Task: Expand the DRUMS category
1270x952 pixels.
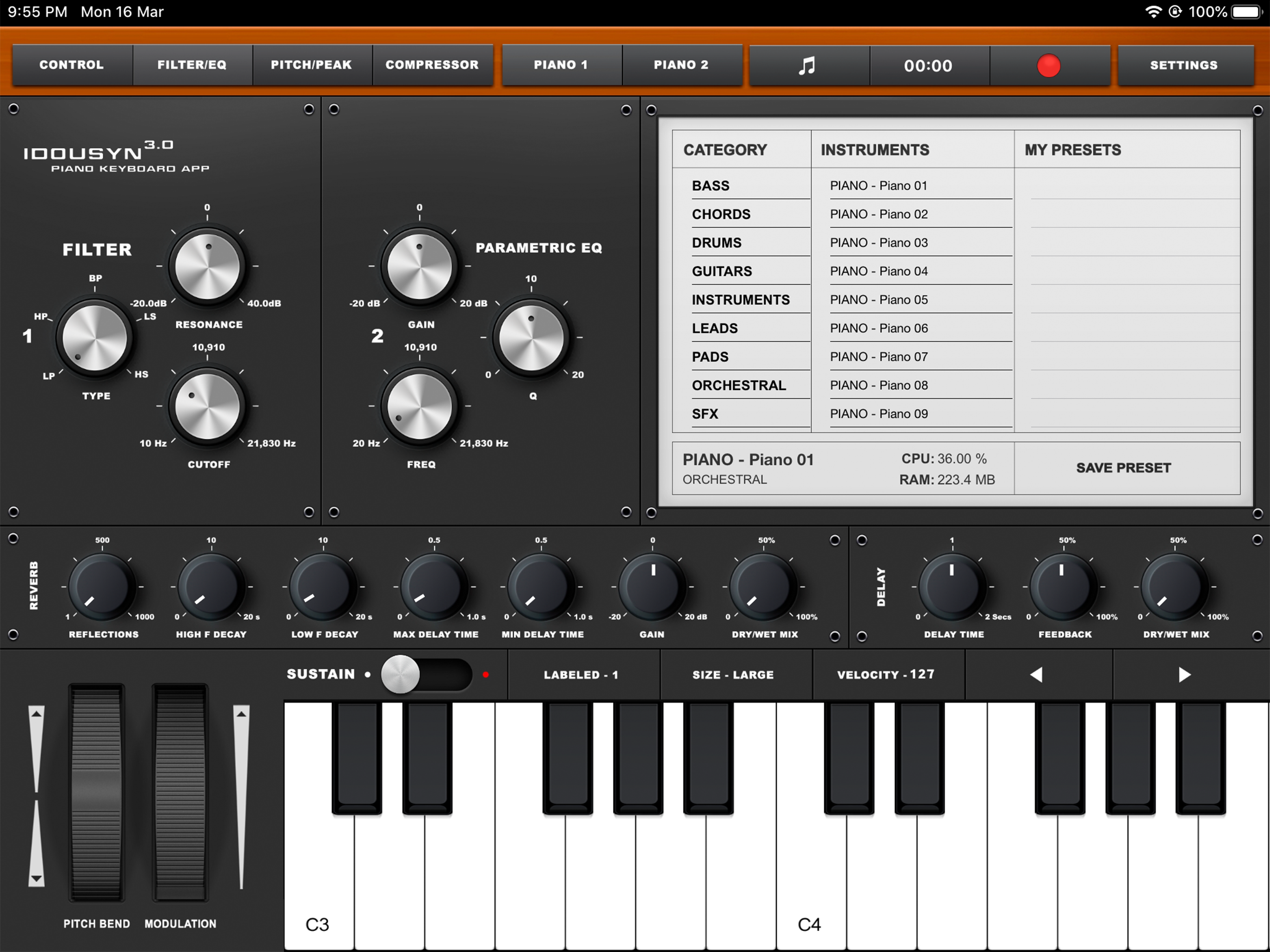Action: click(716, 243)
